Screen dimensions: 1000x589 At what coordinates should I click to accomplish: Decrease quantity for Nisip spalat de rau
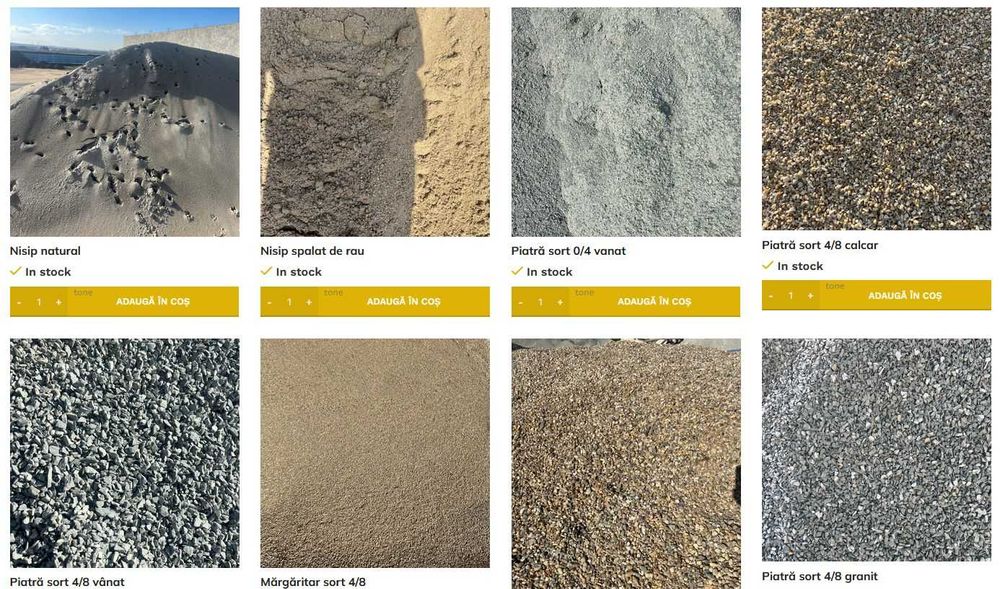[269, 302]
